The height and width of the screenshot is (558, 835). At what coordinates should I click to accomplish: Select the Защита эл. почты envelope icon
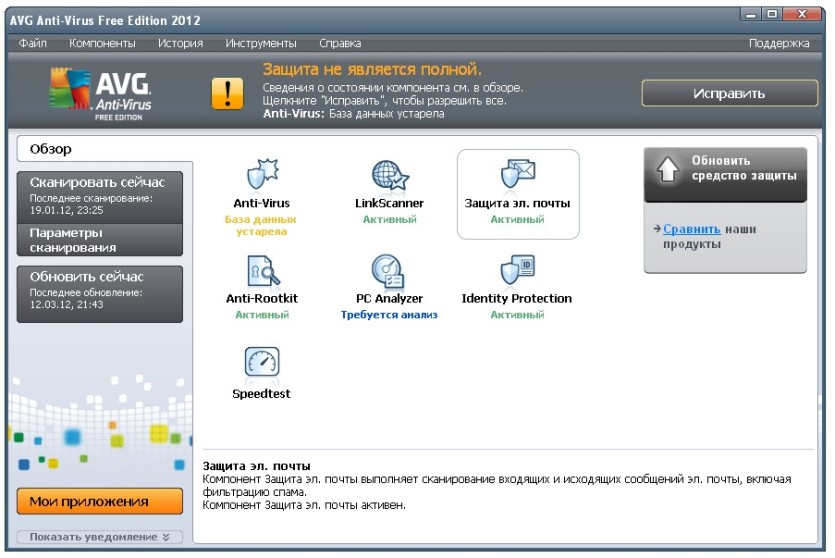518,174
